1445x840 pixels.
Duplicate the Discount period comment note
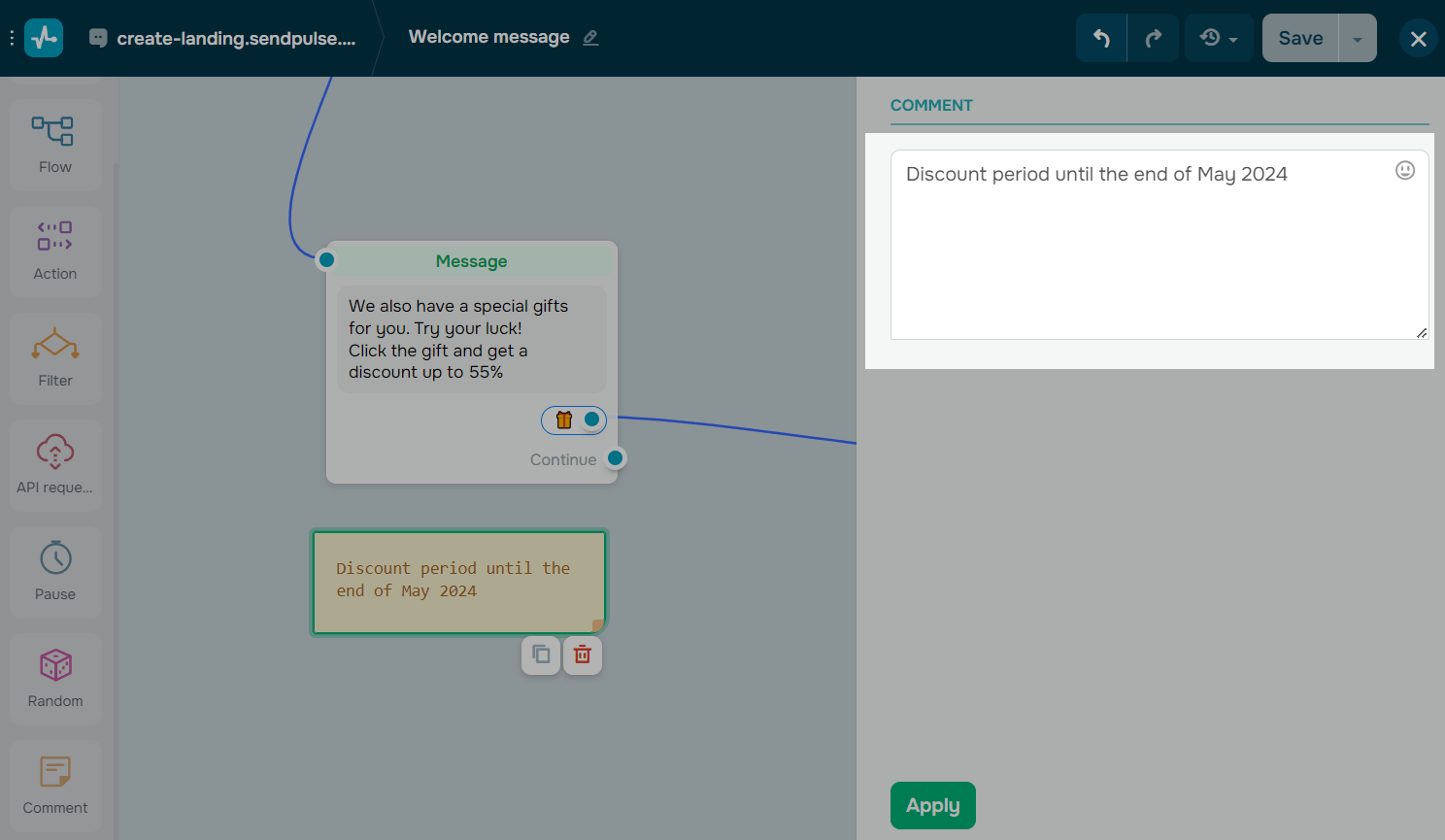click(541, 655)
